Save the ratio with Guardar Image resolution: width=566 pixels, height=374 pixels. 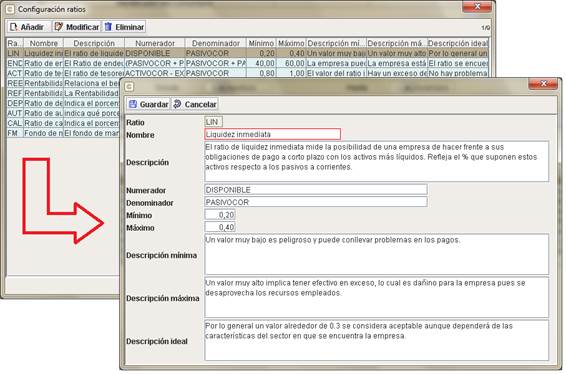(x=148, y=104)
